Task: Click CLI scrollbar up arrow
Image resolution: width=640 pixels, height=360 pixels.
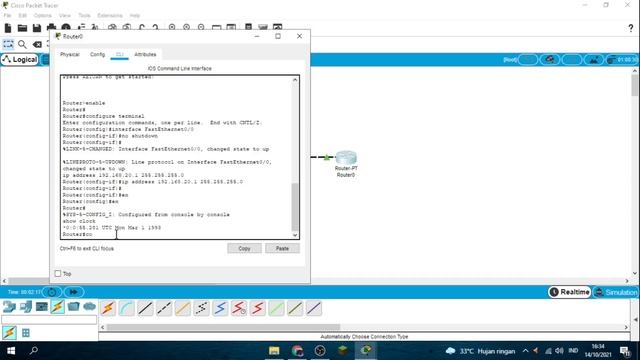Action: point(295,80)
